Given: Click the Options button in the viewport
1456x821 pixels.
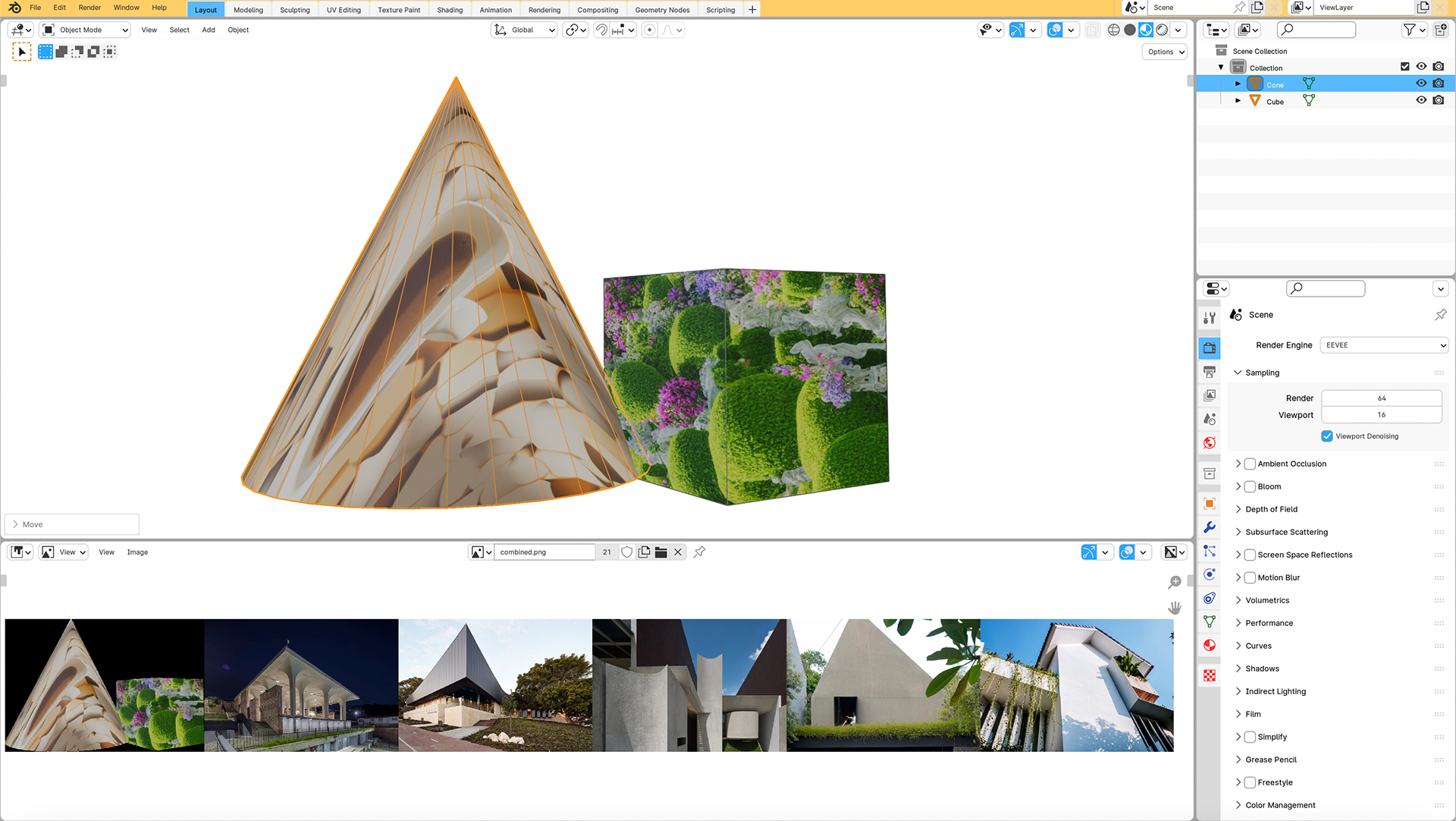Looking at the screenshot, I should click(1165, 52).
